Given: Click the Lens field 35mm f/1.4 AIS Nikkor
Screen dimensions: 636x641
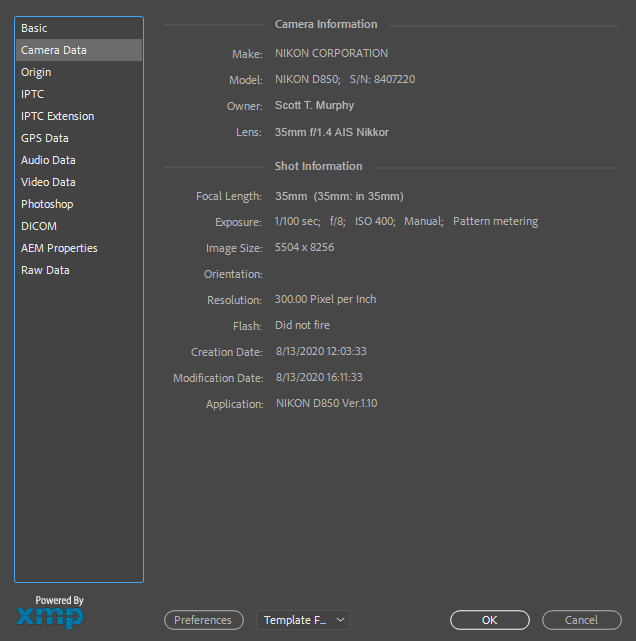Looking at the screenshot, I should click(x=332, y=132).
